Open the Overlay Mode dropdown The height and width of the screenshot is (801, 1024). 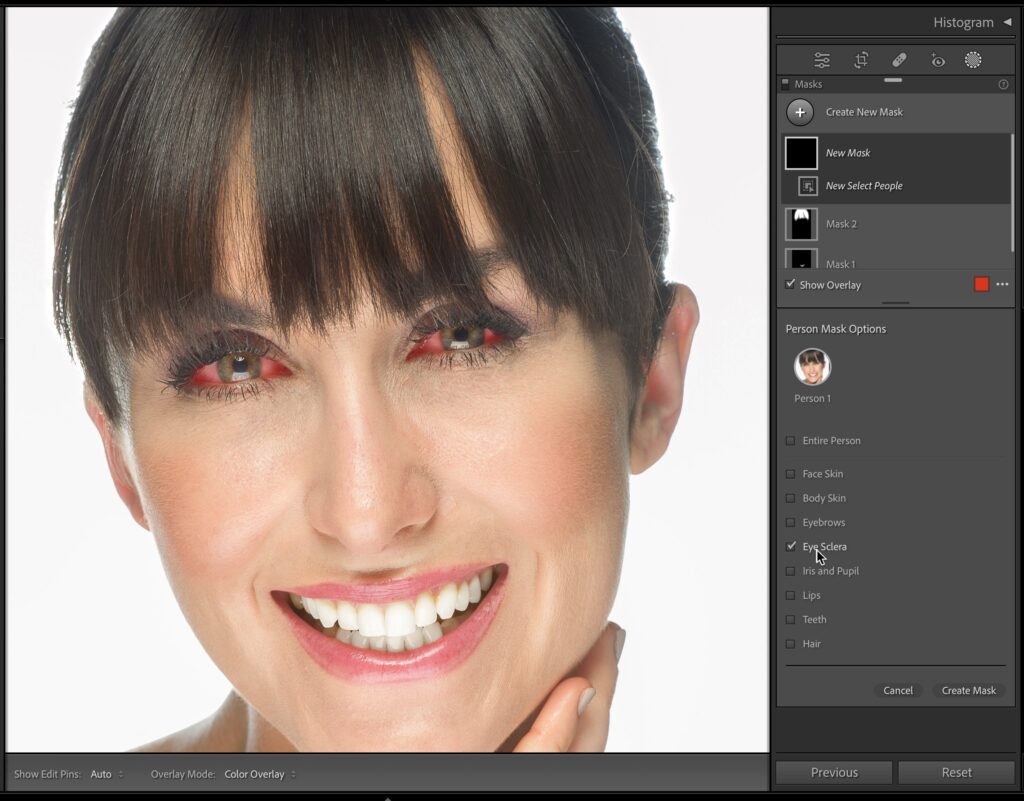click(259, 774)
